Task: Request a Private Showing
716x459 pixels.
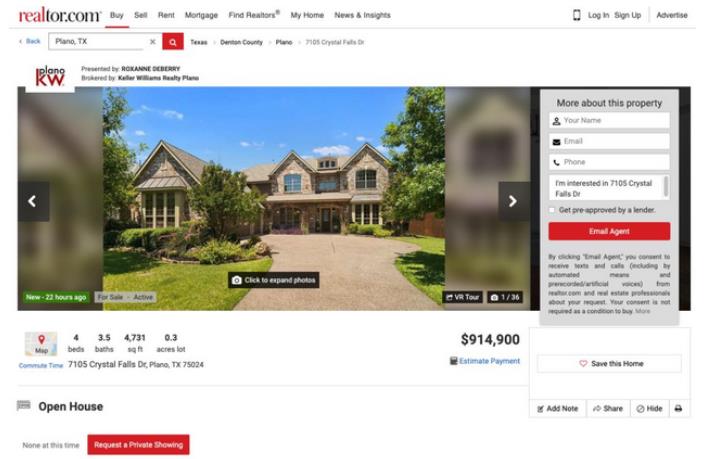Action: [138, 444]
